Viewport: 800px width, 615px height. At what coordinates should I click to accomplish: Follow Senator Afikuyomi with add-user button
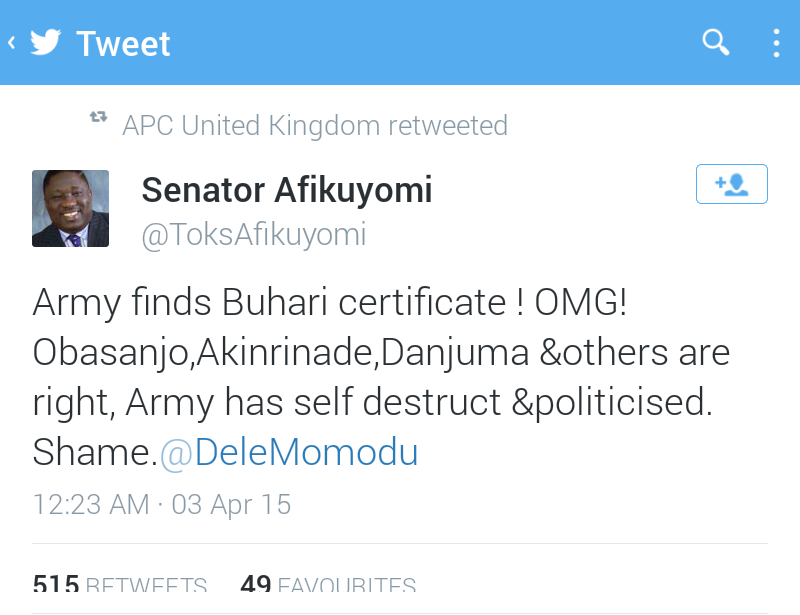[x=732, y=184]
